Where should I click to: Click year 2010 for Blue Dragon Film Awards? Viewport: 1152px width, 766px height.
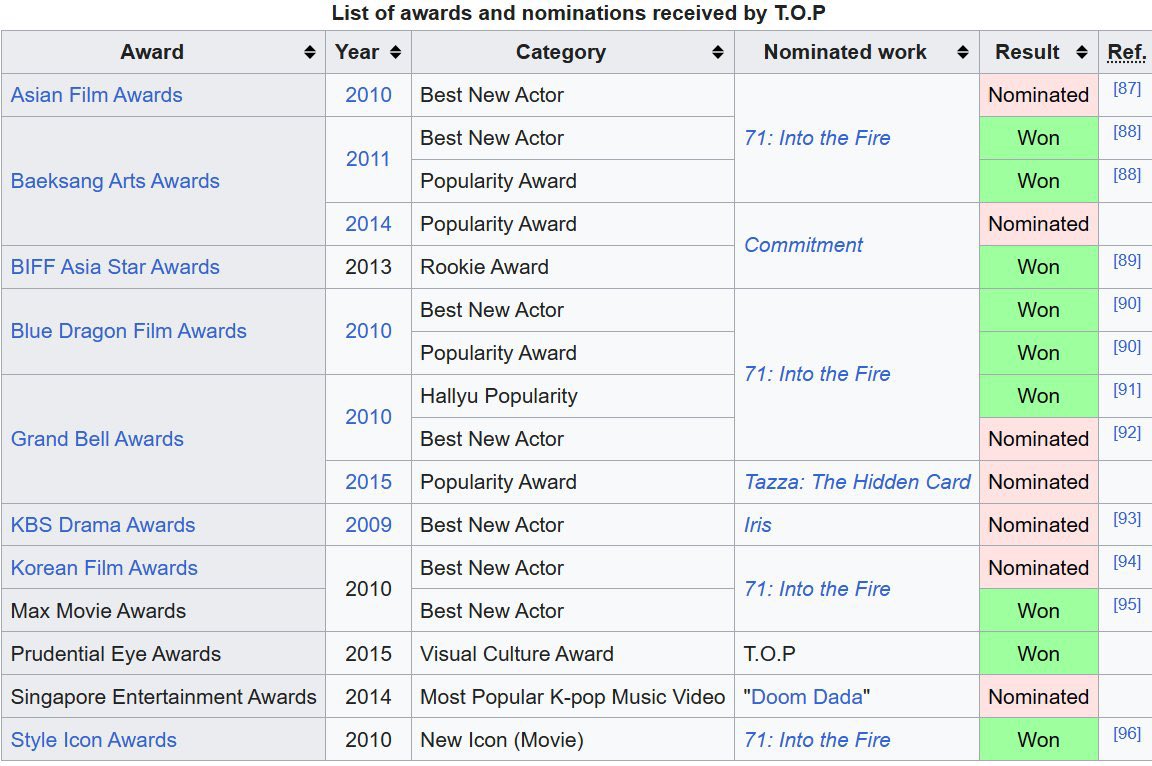[x=368, y=331]
